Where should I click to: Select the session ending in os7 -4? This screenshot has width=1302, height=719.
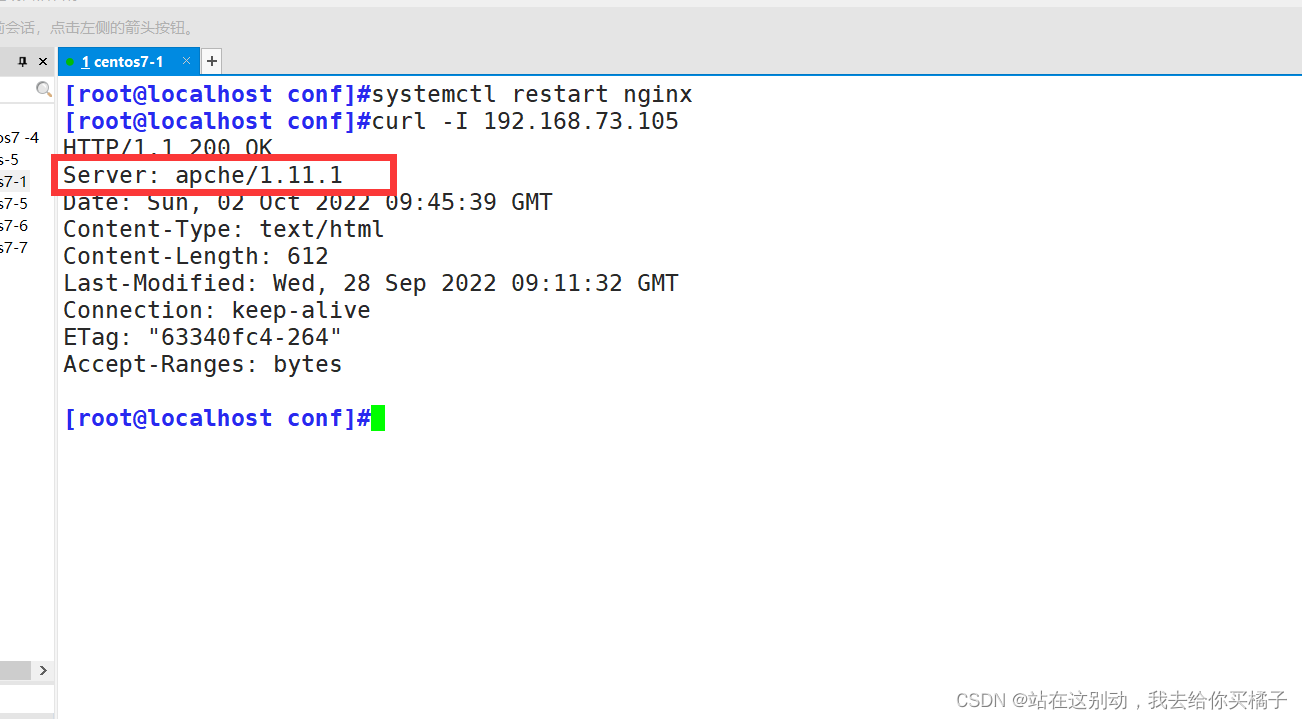[x=19, y=137]
